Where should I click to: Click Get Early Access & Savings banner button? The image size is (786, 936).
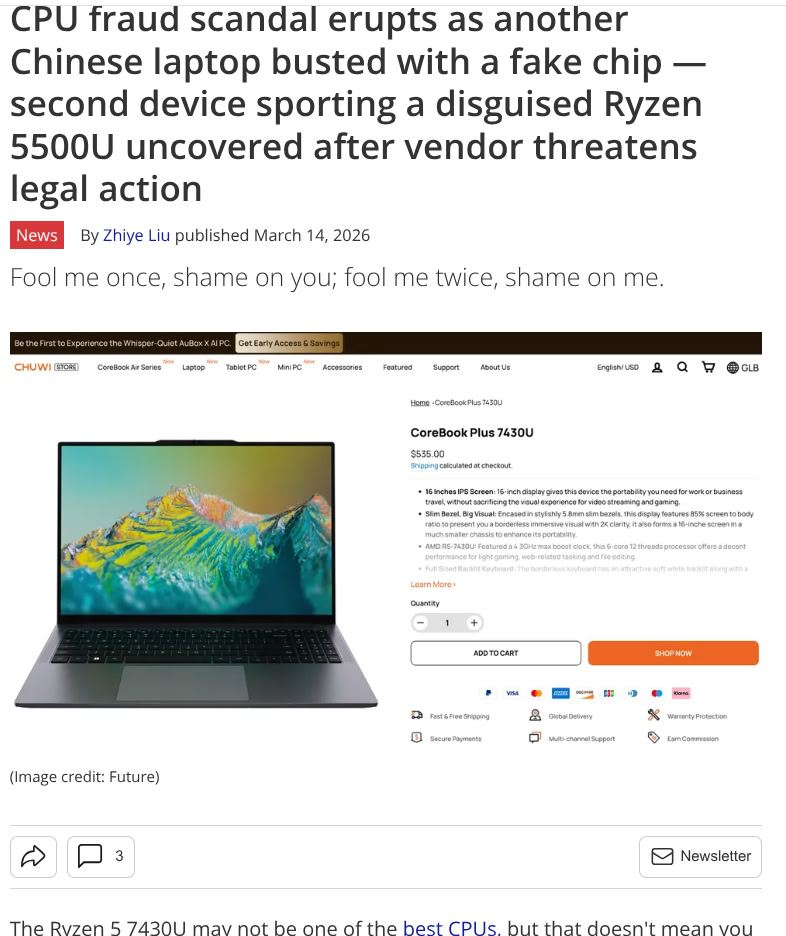[289, 343]
